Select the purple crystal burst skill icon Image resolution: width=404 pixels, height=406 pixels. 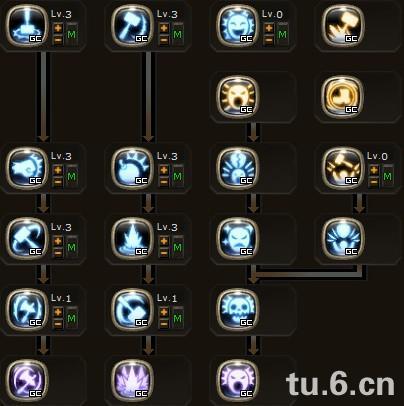pyautogui.click(x=132, y=381)
